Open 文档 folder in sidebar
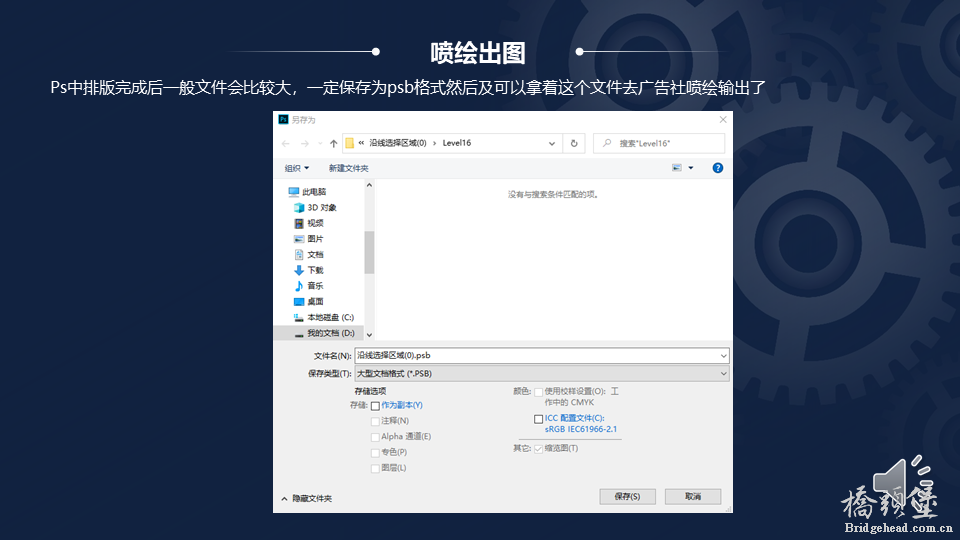The height and width of the screenshot is (540, 960). (x=309, y=255)
